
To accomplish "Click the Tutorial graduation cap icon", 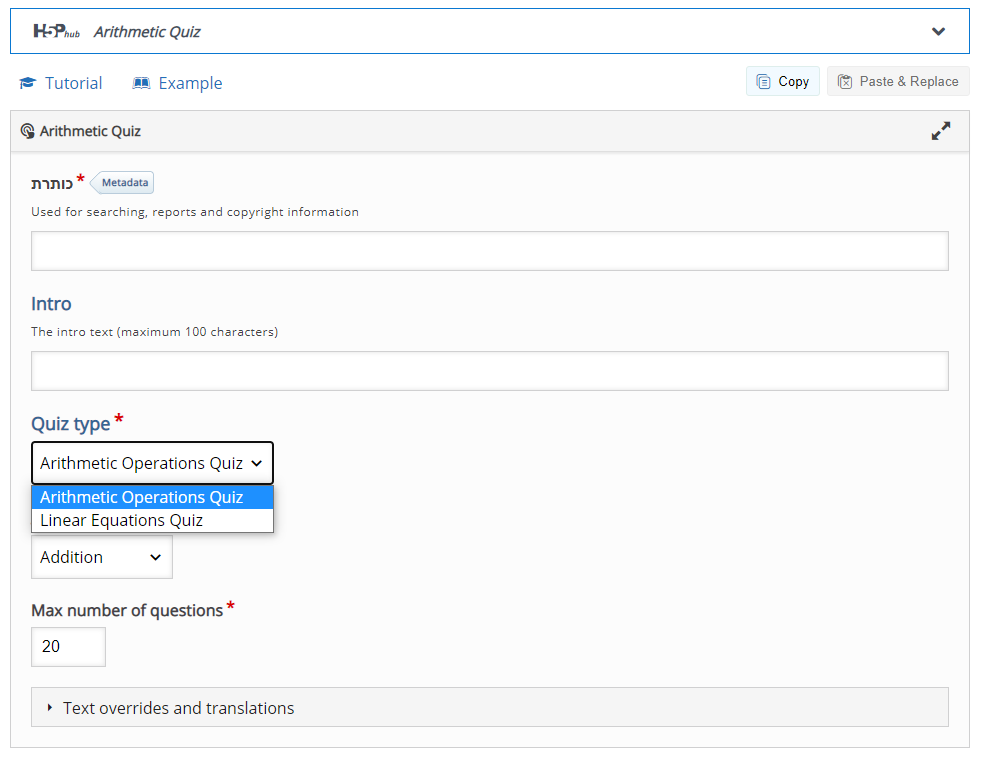I will click(28, 83).
